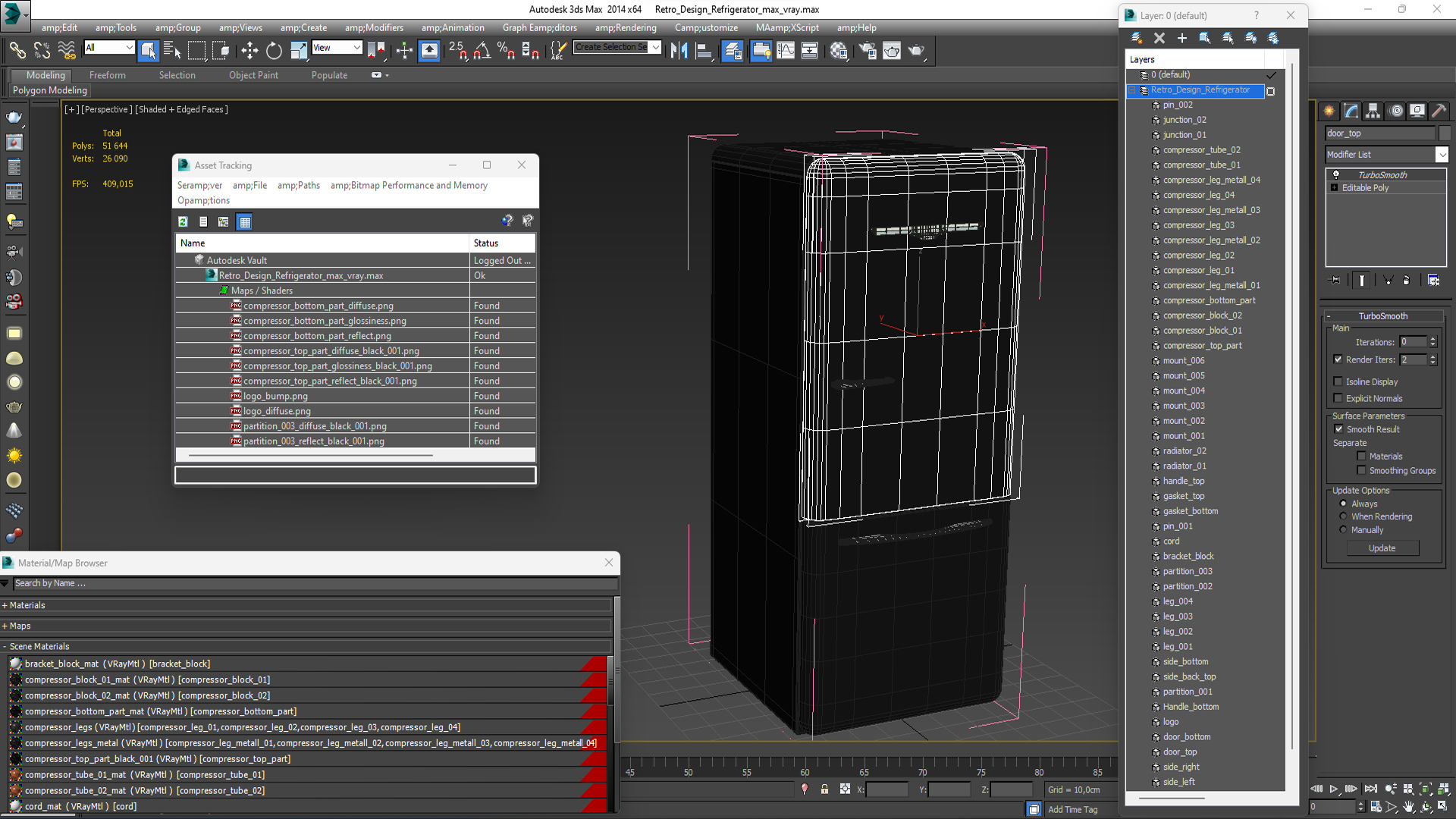The height and width of the screenshot is (819, 1456).
Task: Choose the Select and Move tool
Action: pyautogui.click(x=249, y=51)
